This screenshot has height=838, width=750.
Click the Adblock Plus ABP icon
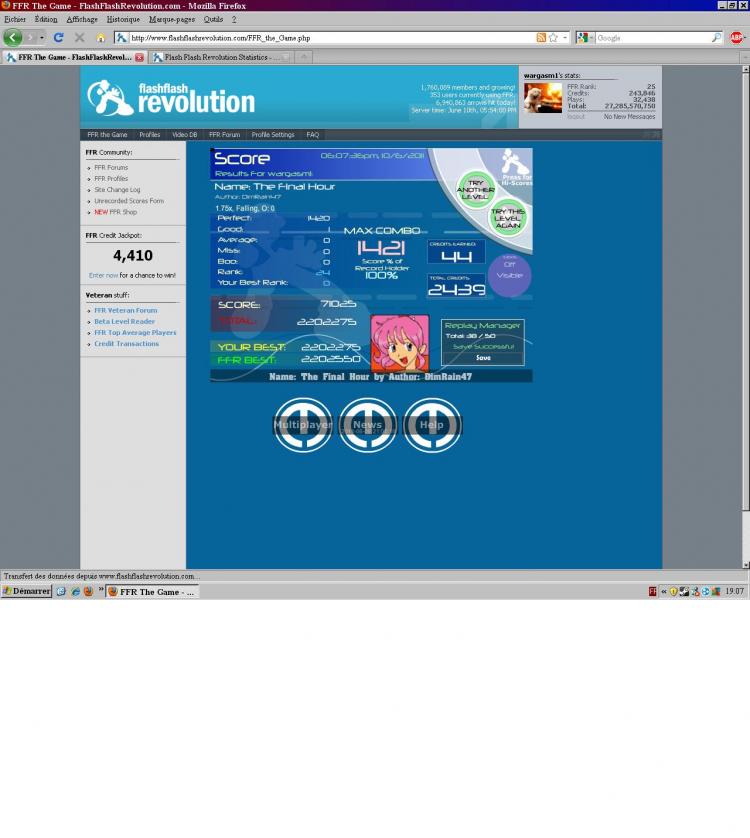click(x=737, y=37)
